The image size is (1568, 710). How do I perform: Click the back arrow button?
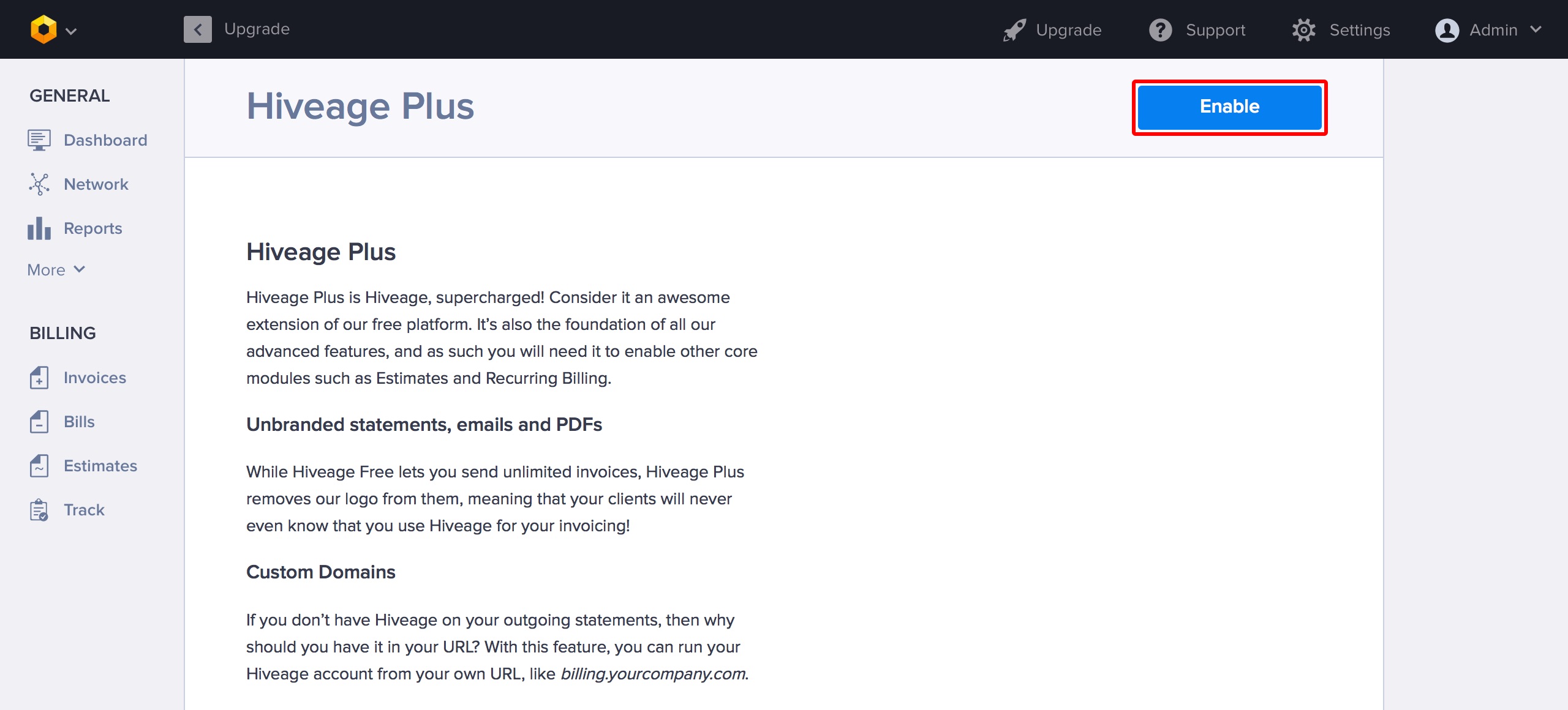[197, 29]
